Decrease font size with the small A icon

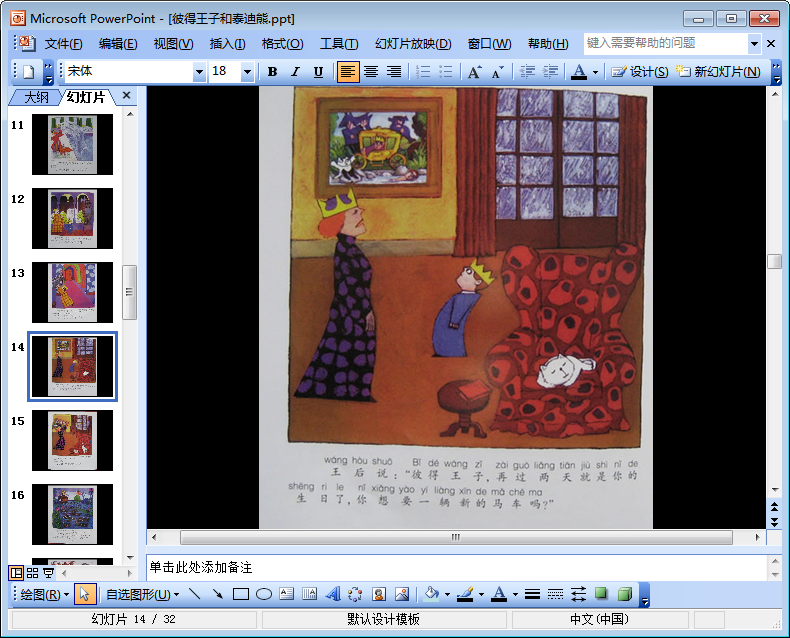[497, 72]
